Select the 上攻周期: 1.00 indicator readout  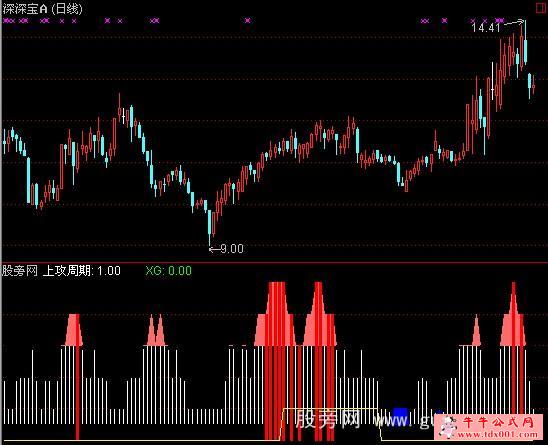81,271
